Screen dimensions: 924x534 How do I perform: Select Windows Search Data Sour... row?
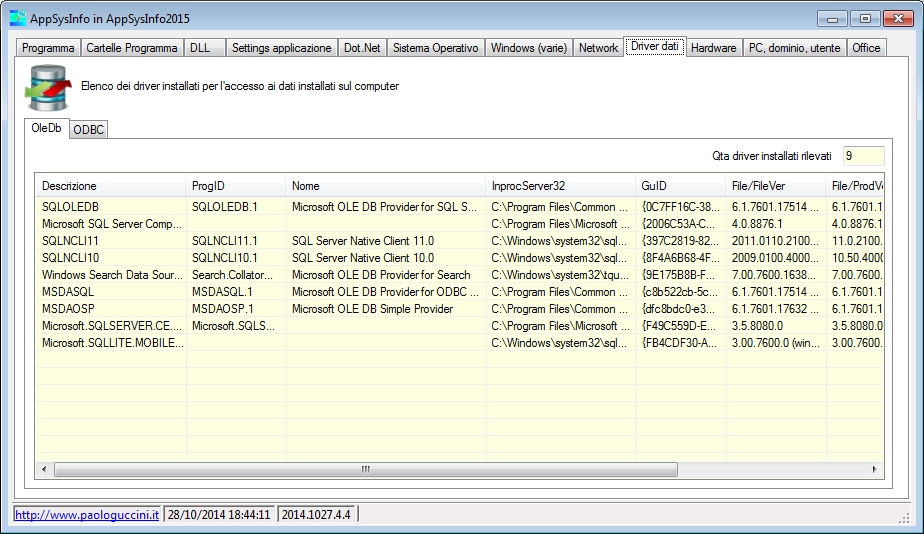[x=460, y=275]
